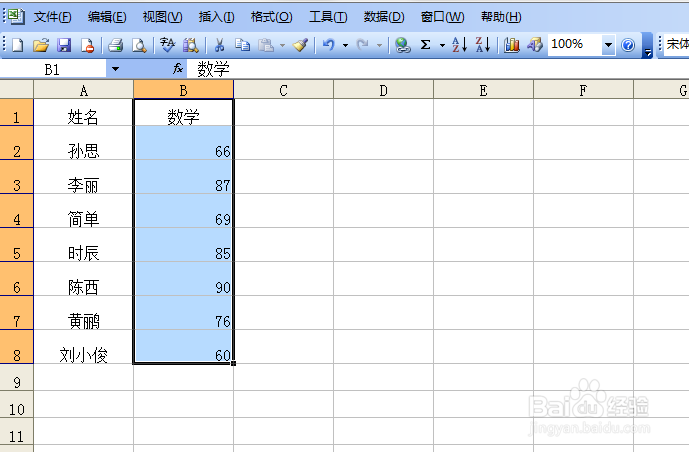689x452 pixels.
Task: Open the 编辑(E) menu
Action: coord(107,17)
